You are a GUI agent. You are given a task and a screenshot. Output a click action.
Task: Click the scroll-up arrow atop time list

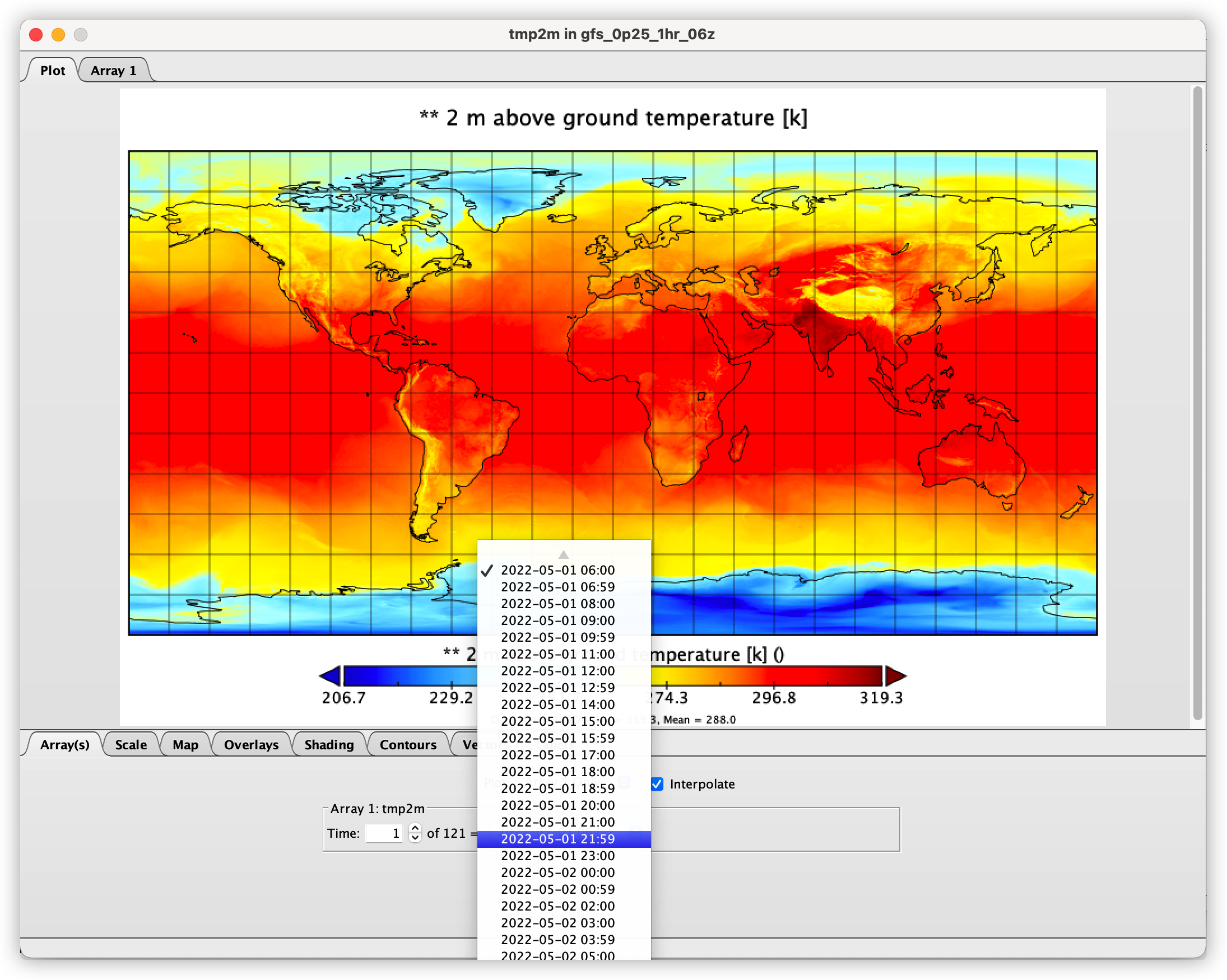[564, 554]
